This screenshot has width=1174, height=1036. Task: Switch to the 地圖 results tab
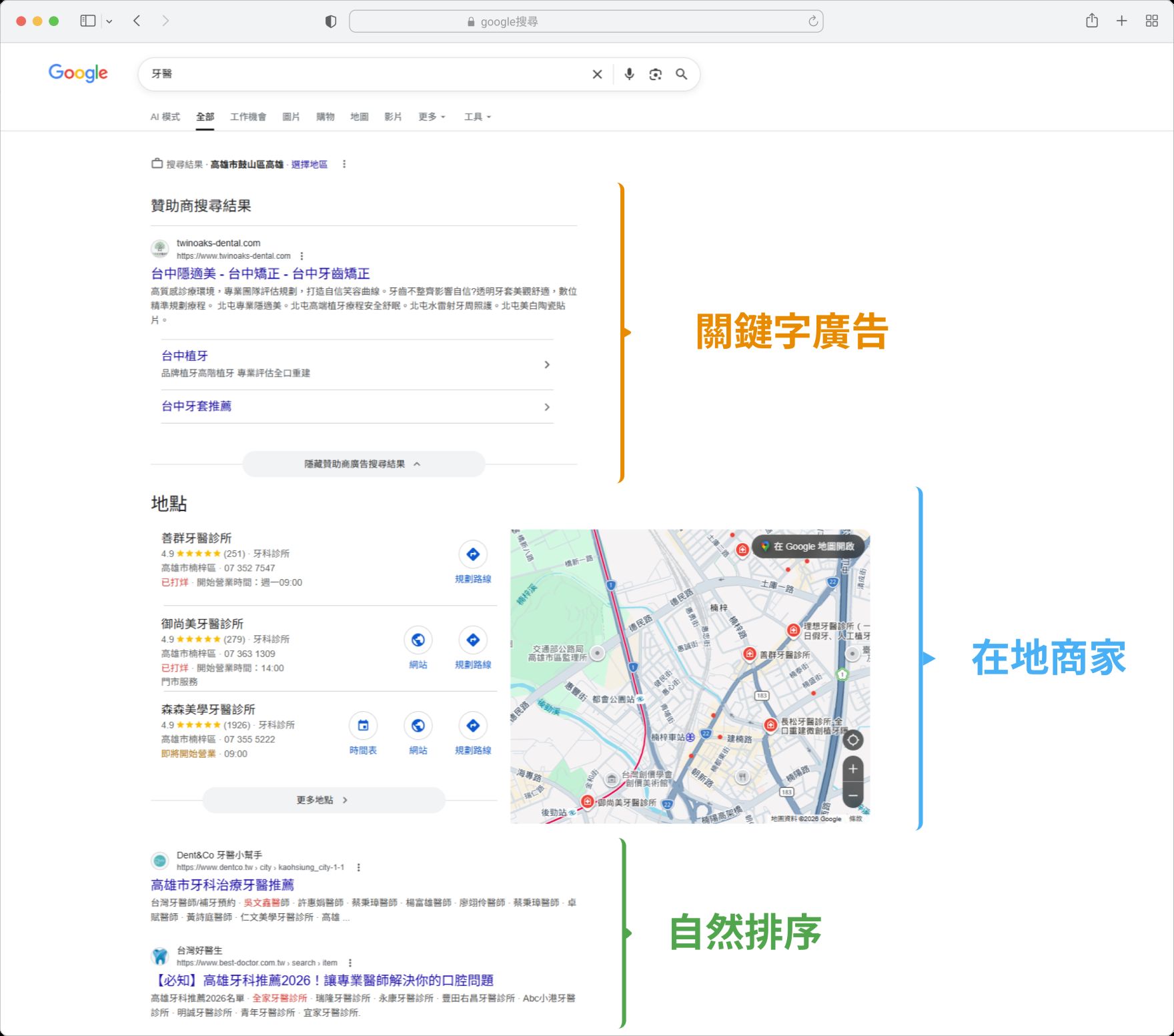(358, 117)
